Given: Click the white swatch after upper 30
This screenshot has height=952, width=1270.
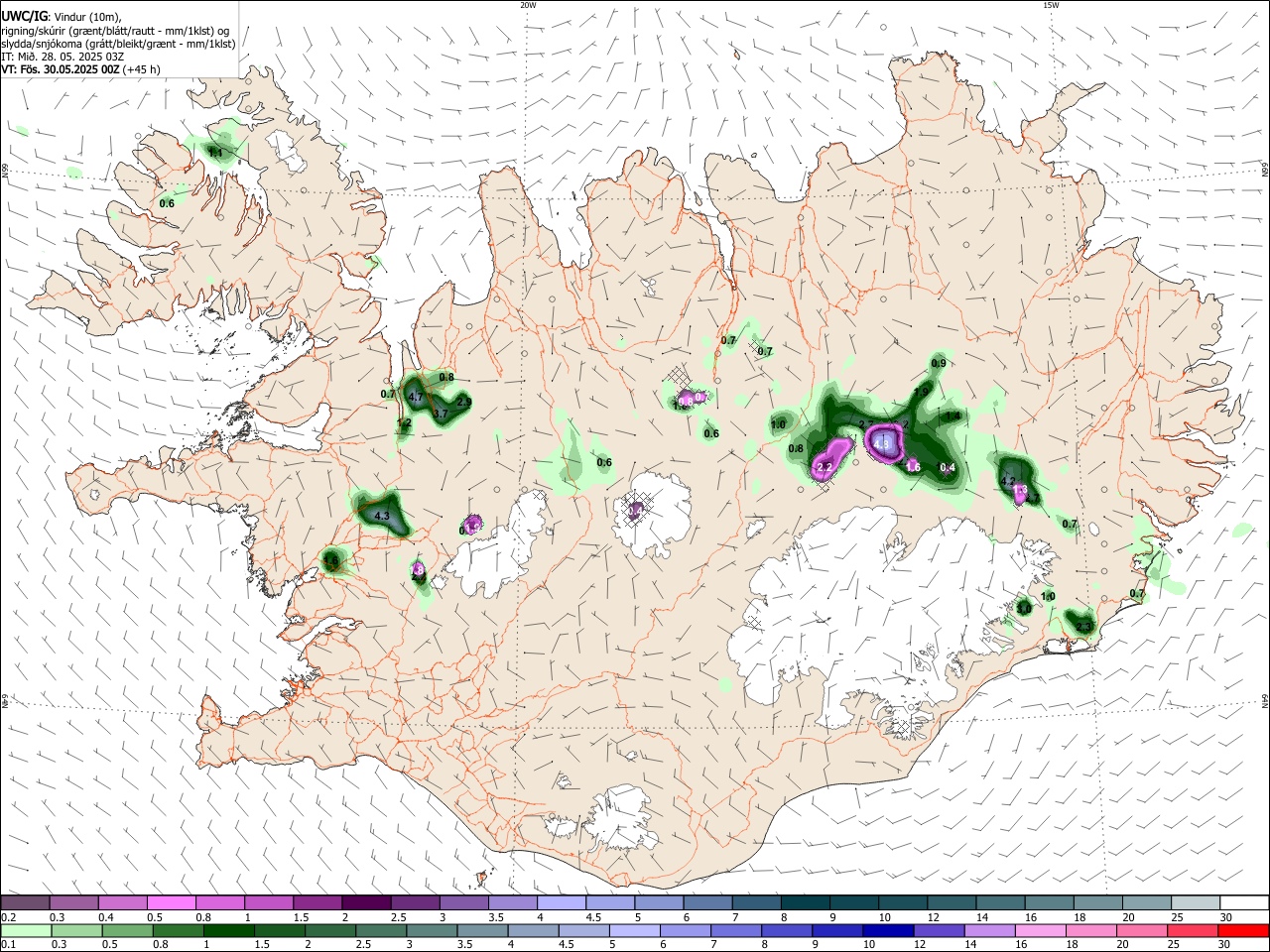Looking at the screenshot, I should pos(1243,902).
